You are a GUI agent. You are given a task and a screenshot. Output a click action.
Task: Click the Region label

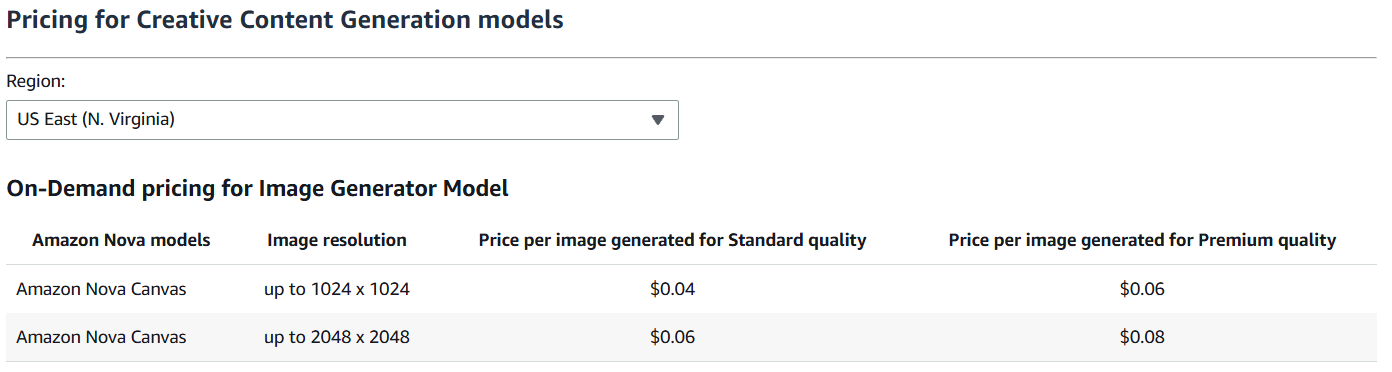pos(36,82)
